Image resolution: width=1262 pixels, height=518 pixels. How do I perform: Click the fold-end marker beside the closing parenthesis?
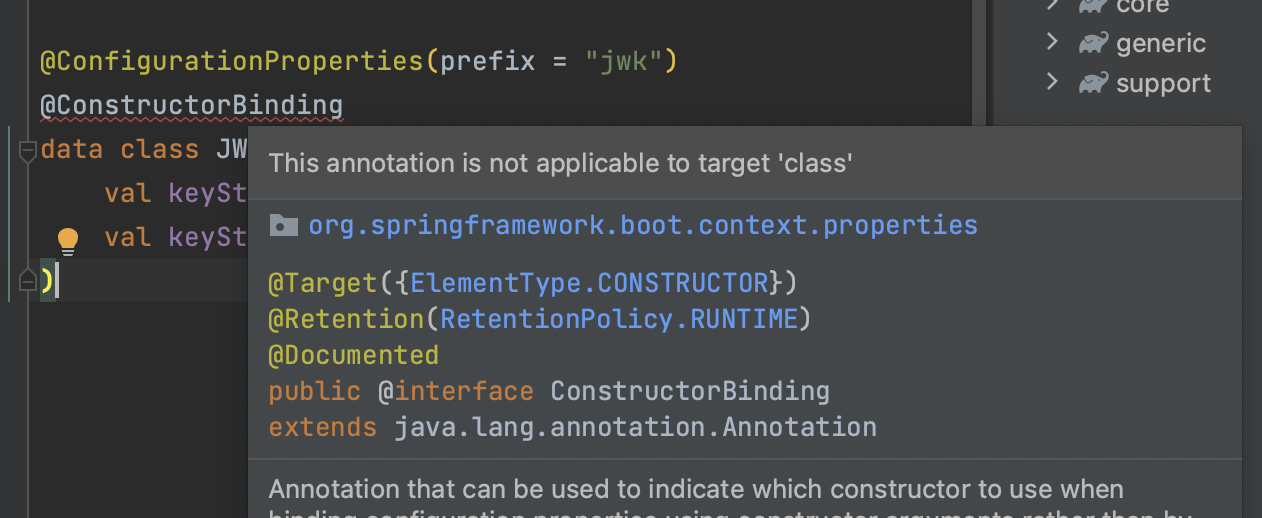click(27, 283)
